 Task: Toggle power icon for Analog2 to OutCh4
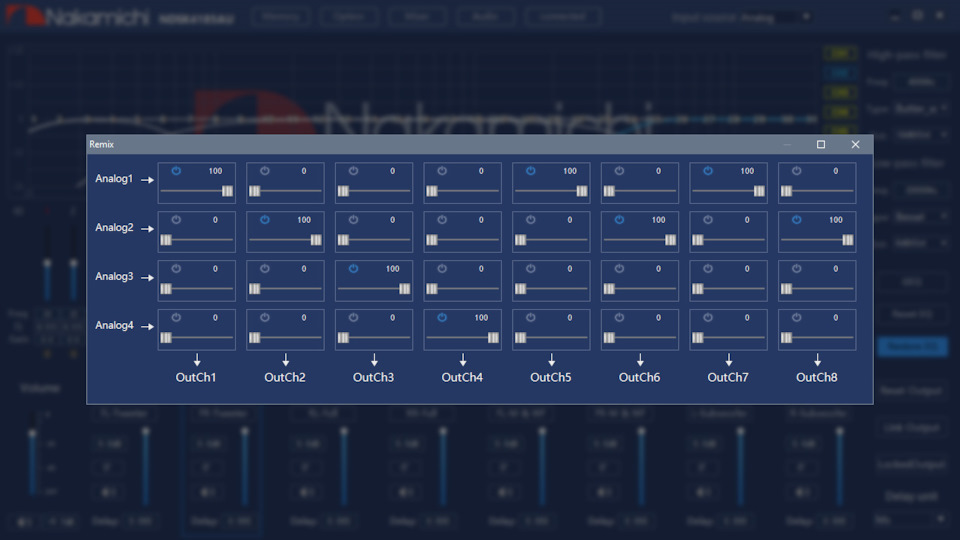click(442, 219)
